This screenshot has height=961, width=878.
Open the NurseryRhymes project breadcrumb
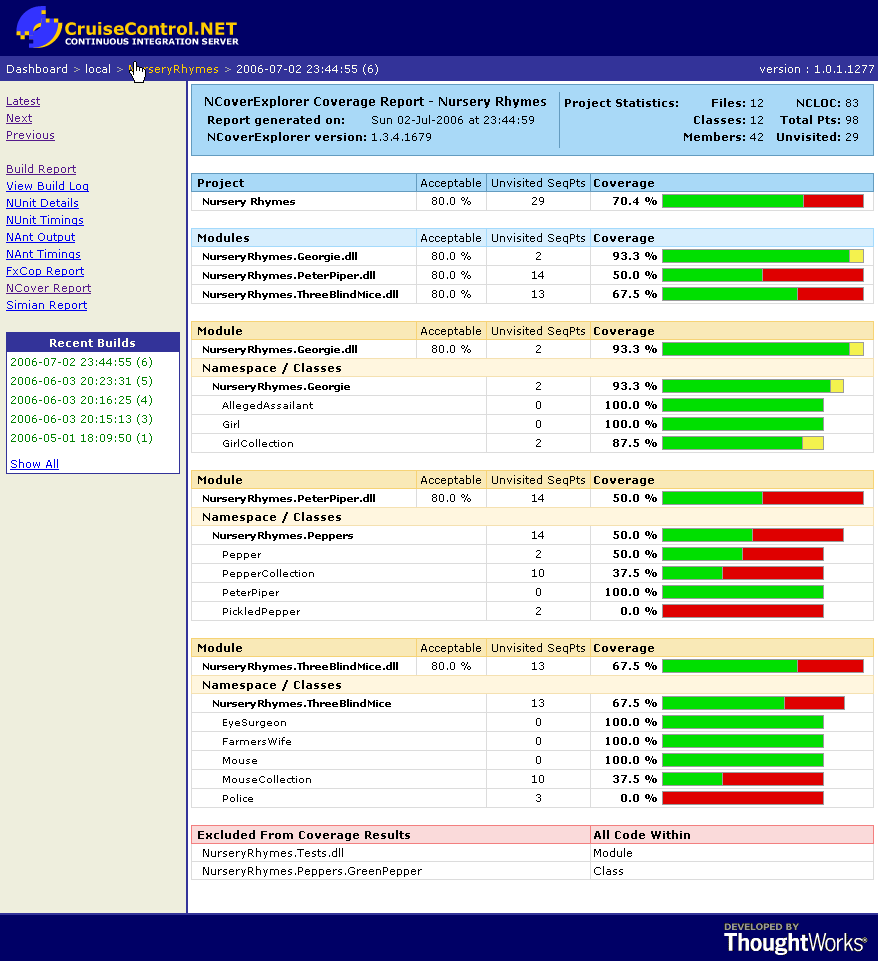pos(174,69)
